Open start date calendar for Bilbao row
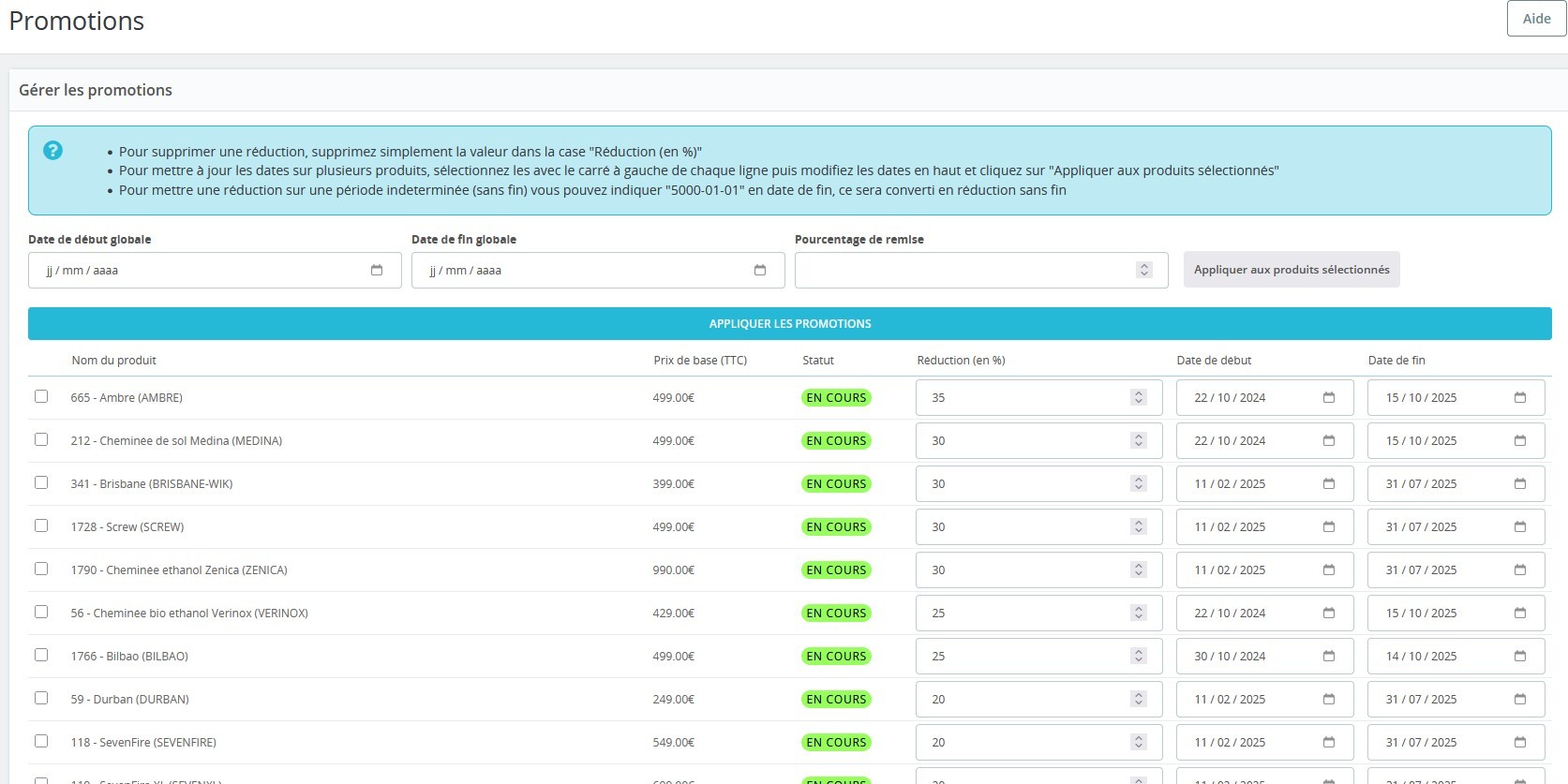Screen dimensions: 1568x784 click(x=1329, y=656)
